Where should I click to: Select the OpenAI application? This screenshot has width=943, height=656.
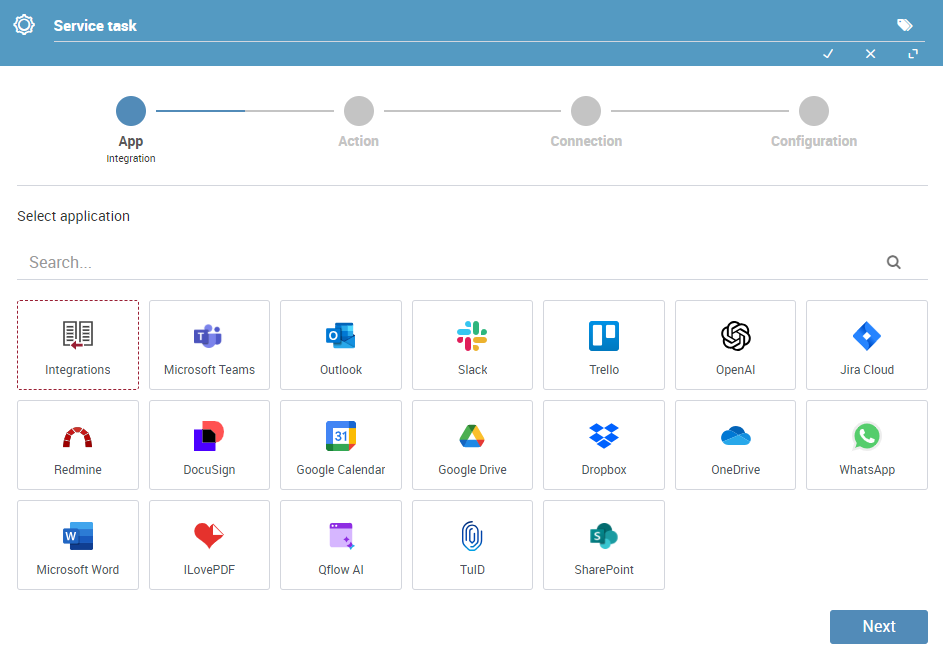coord(735,345)
